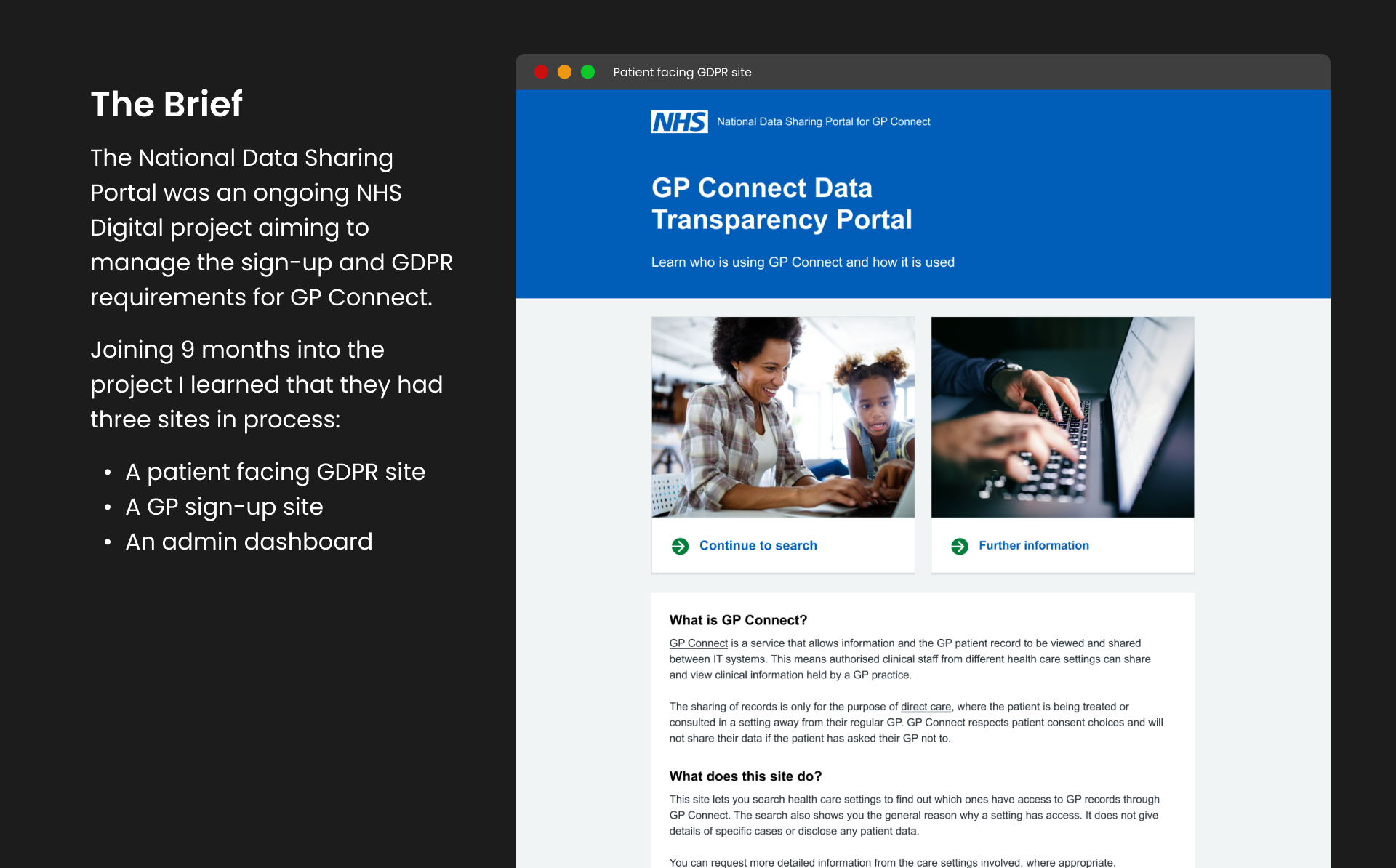This screenshot has height=868, width=1396.
Task: Click the hands typing on keyboard photo
Action: (1062, 417)
